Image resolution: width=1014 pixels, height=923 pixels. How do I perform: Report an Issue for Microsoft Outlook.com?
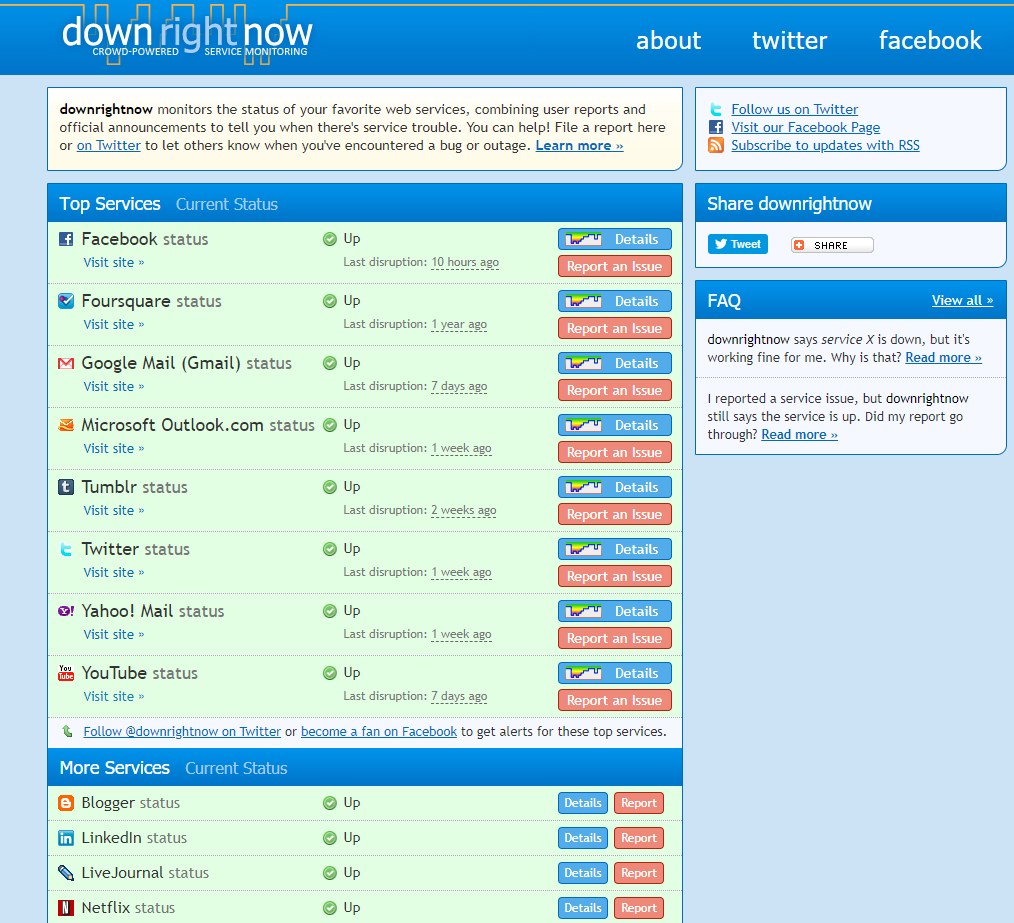point(614,453)
